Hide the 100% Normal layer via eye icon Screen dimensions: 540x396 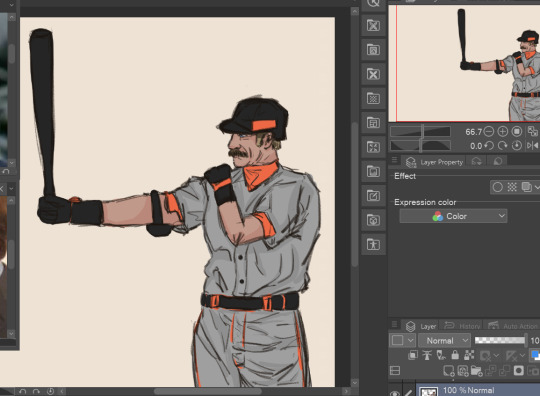(395, 393)
